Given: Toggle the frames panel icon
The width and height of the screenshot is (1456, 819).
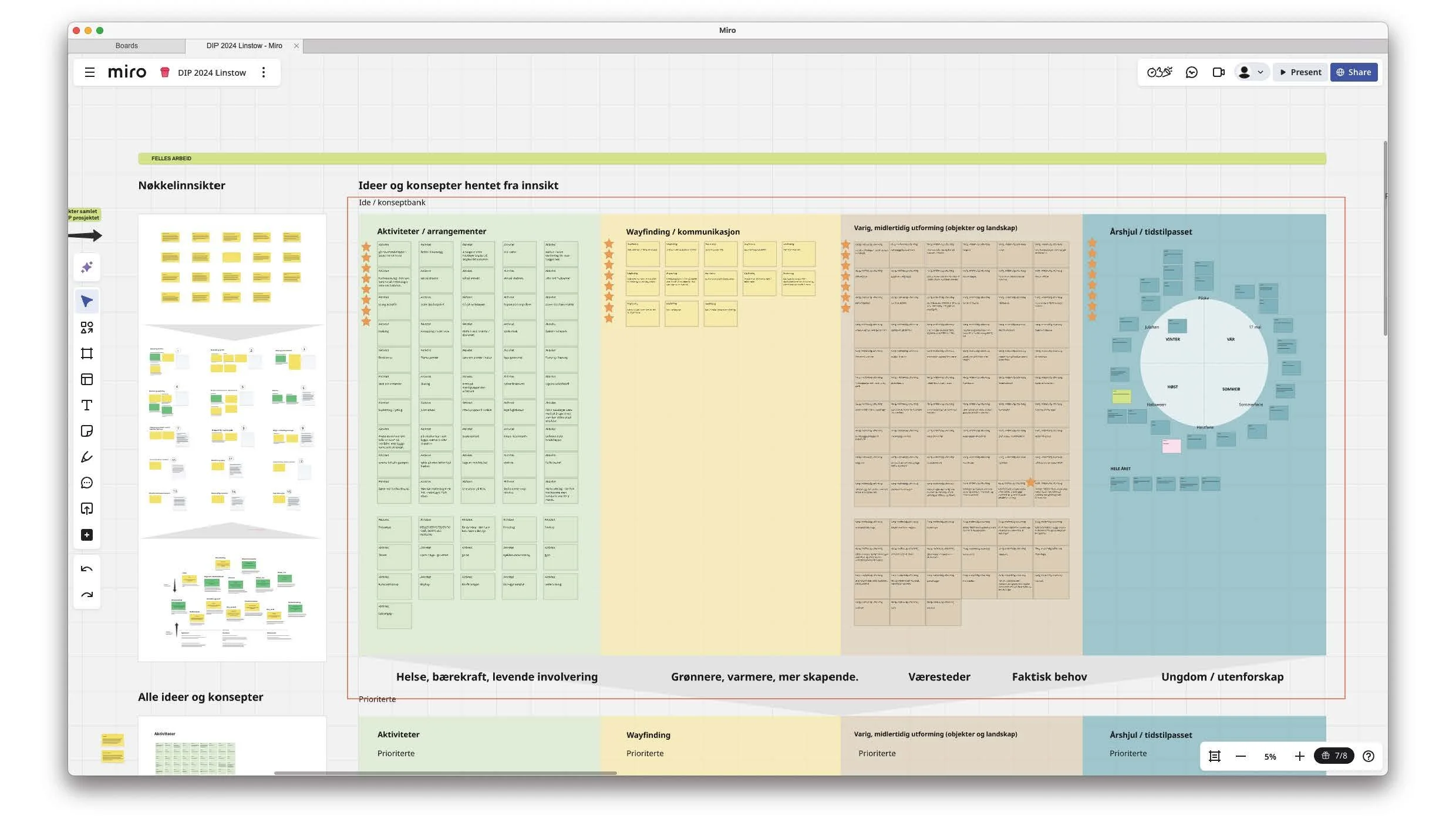Looking at the screenshot, I should click(x=1215, y=757).
